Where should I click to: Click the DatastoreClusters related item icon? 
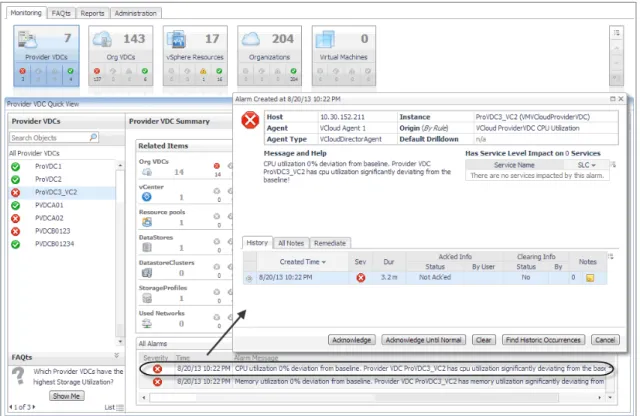(147, 273)
